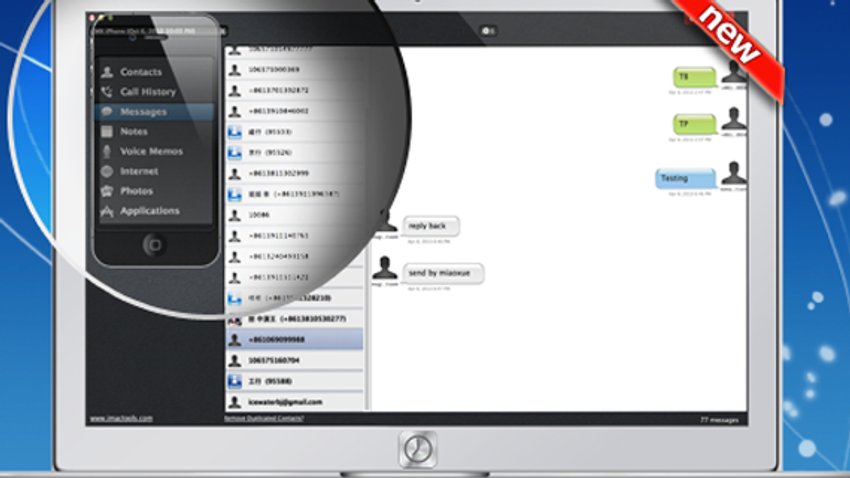This screenshot has height=478, width=850.
Task: Click the phone home button
Action: (154, 245)
